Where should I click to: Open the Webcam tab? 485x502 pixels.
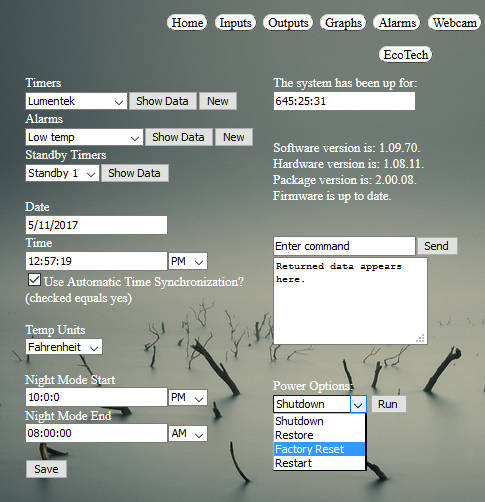coord(455,23)
